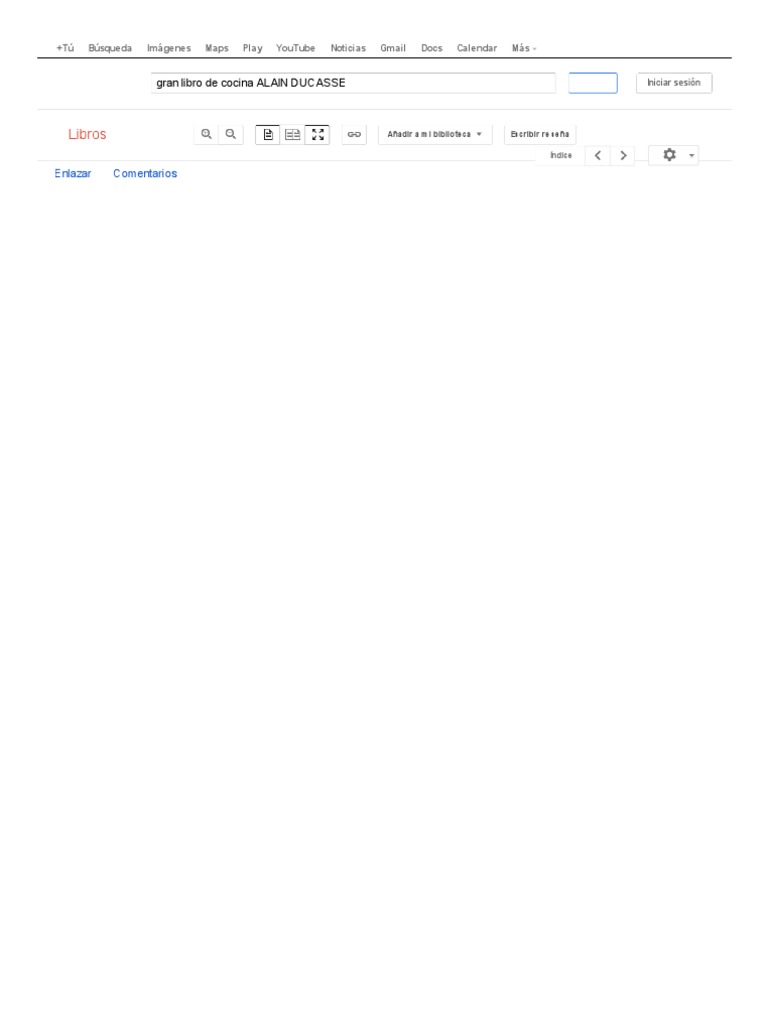Open +Tú in top bar

(x=65, y=48)
